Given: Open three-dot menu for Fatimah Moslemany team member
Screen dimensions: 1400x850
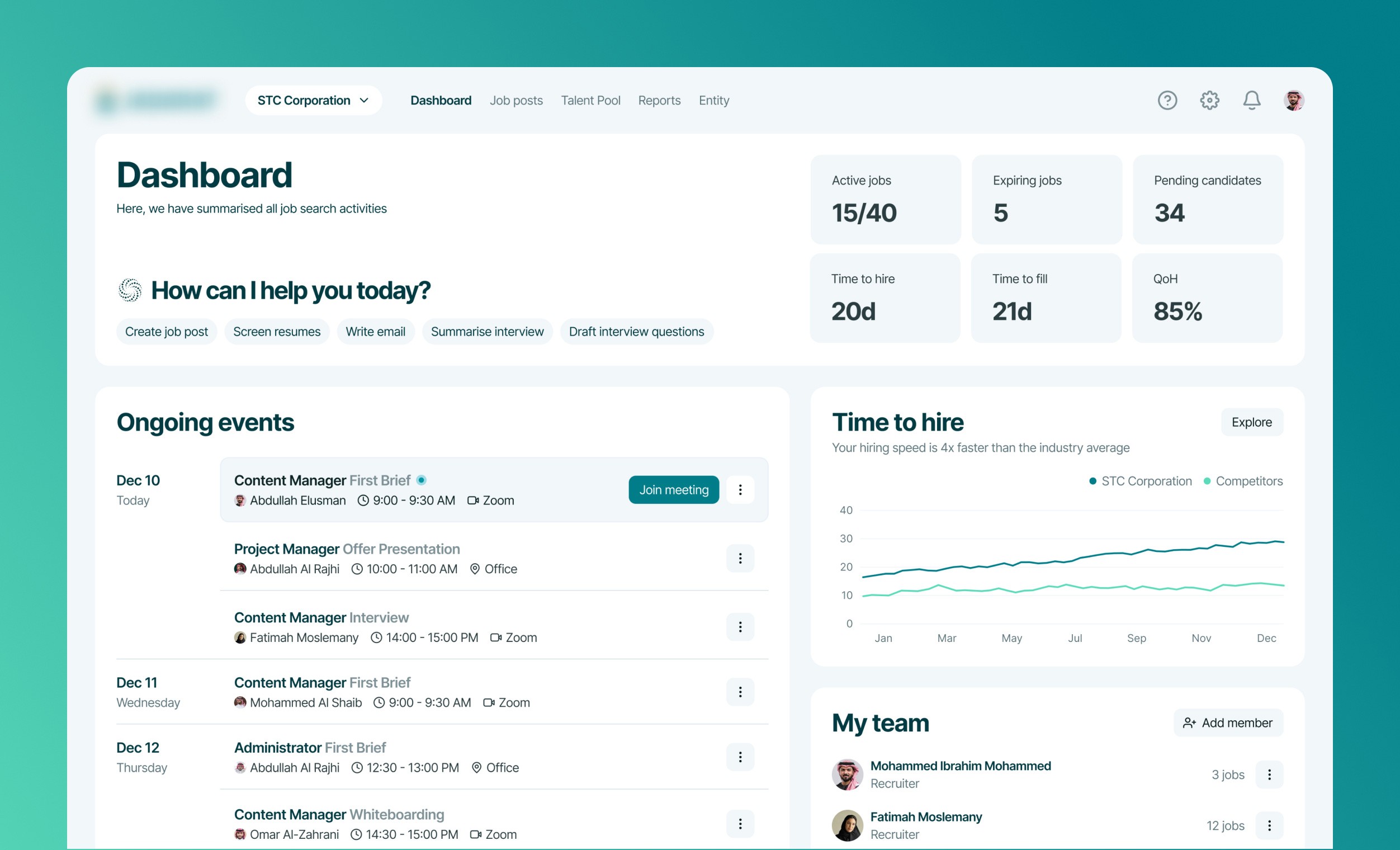Looking at the screenshot, I should click(1269, 825).
